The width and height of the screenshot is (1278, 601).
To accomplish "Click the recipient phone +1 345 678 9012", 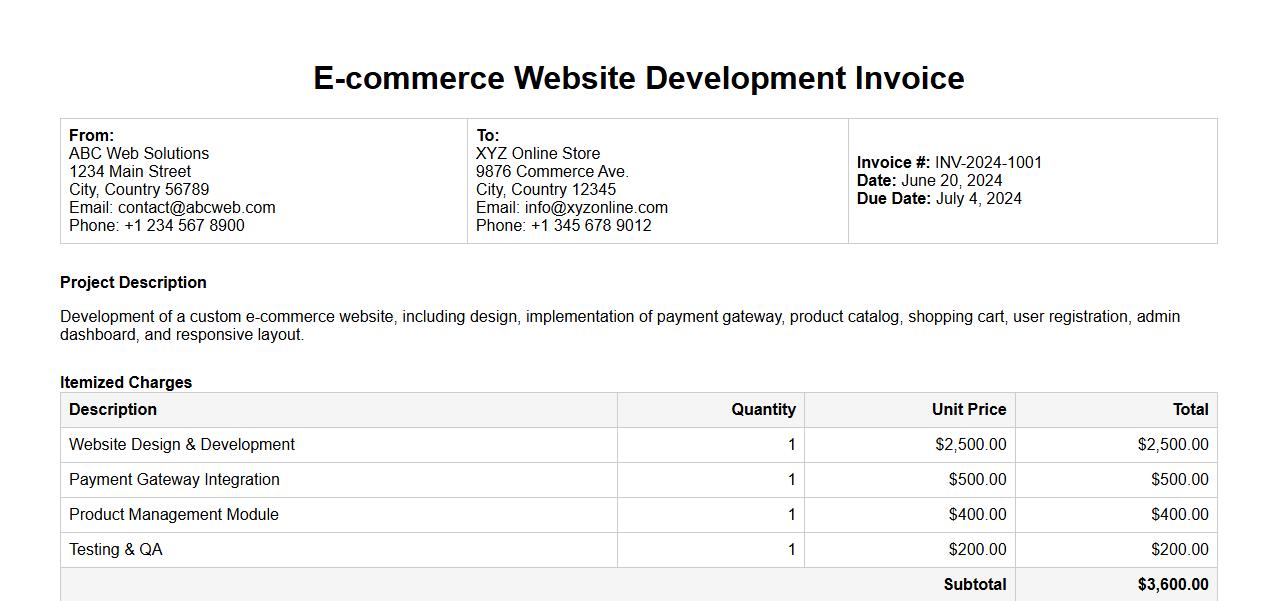I will click(x=591, y=226).
